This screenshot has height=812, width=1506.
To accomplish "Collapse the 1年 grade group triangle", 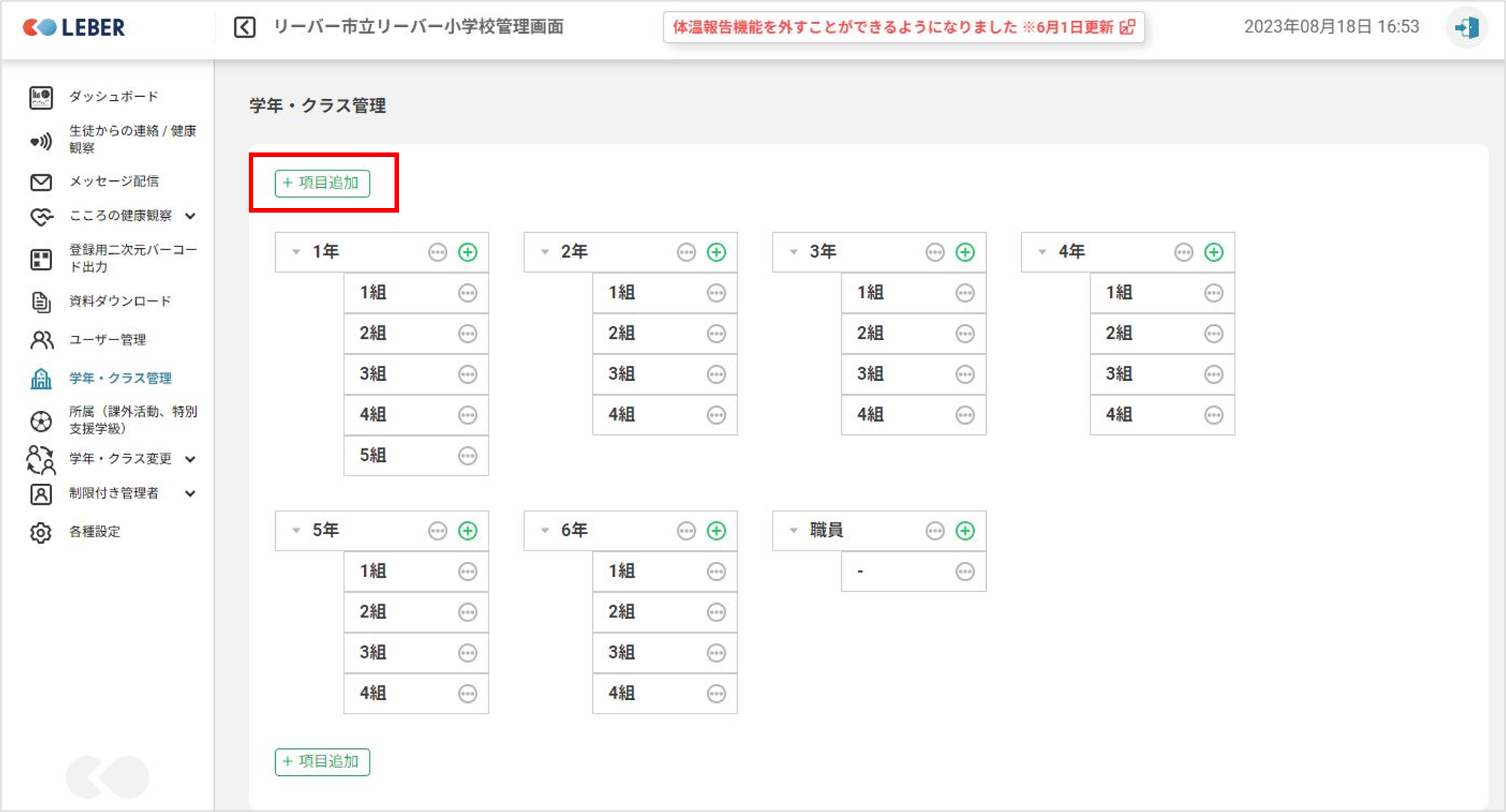I will coord(296,252).
